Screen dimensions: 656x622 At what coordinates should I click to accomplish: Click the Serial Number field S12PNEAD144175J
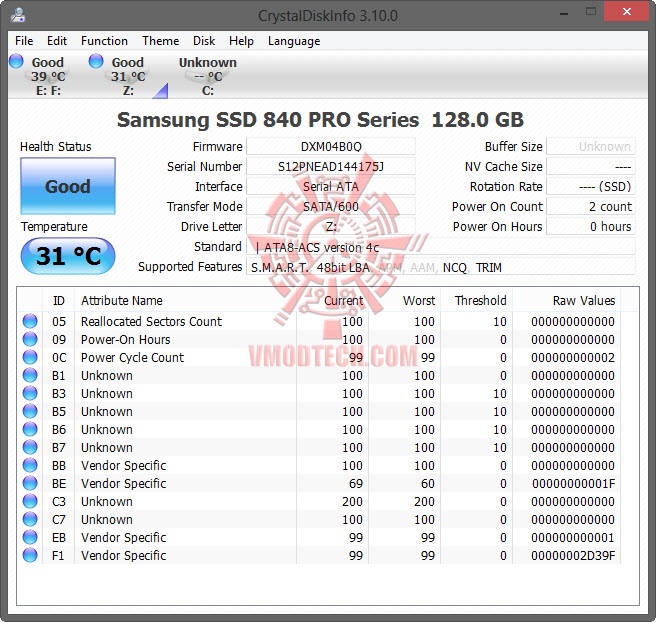[331, 166]
